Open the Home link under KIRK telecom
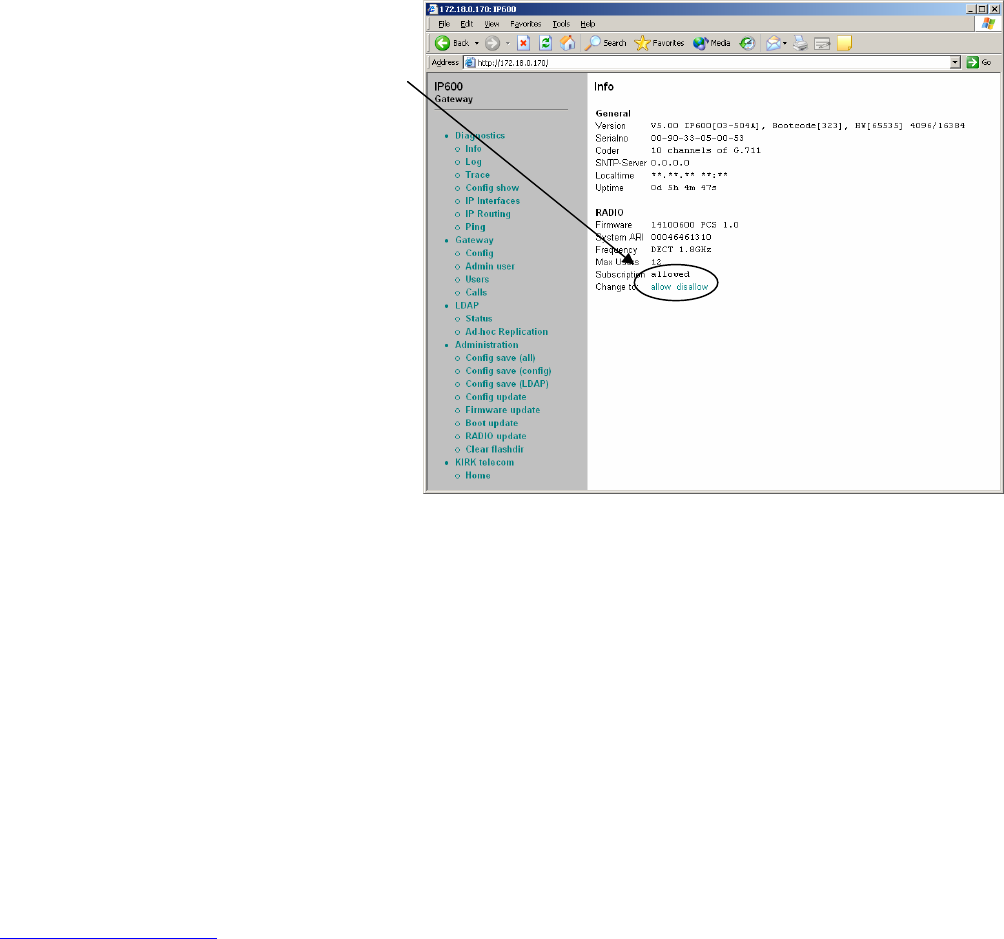 [x=478, y=475]
